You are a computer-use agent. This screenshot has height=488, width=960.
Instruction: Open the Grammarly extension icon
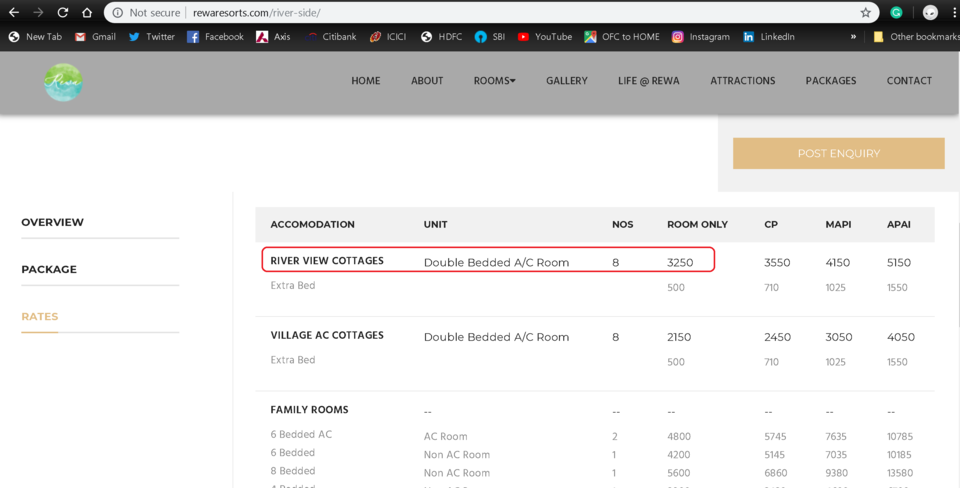tap(896, 12)
